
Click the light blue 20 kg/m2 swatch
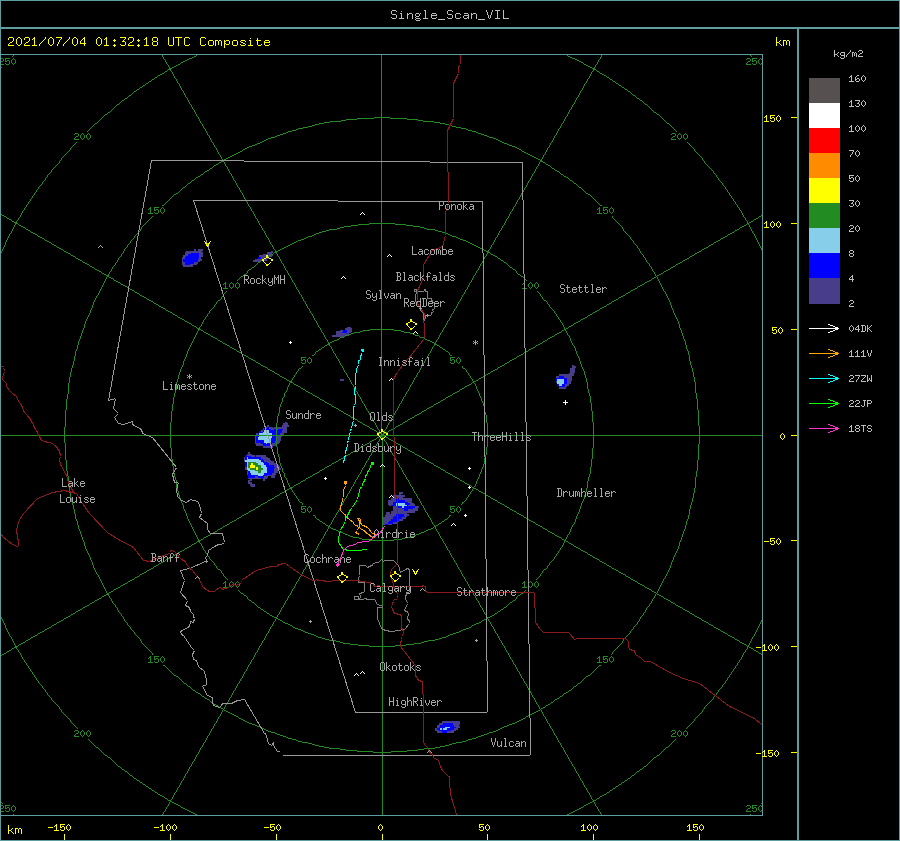coord(824,241)
